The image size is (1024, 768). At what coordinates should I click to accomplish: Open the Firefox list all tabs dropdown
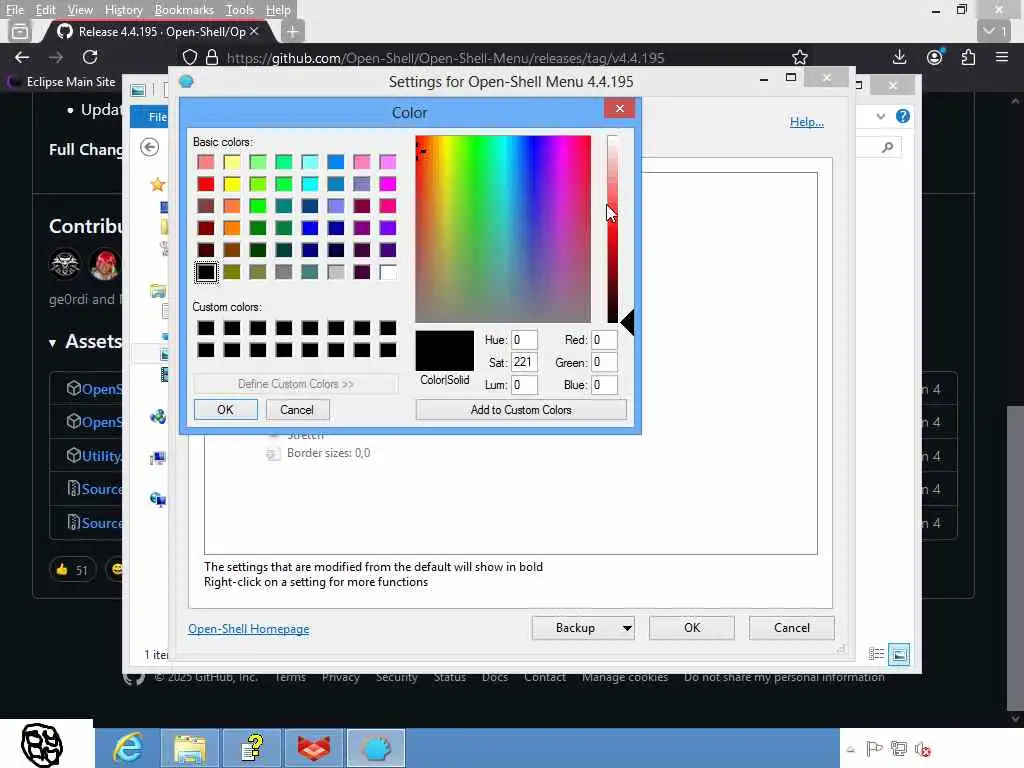[996, 31]
